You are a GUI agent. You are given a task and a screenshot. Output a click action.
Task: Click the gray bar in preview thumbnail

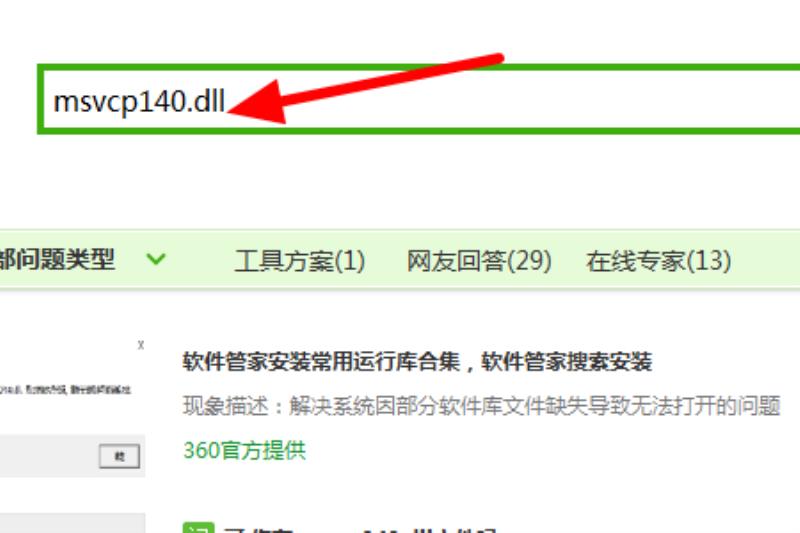(x=72, y=456)
